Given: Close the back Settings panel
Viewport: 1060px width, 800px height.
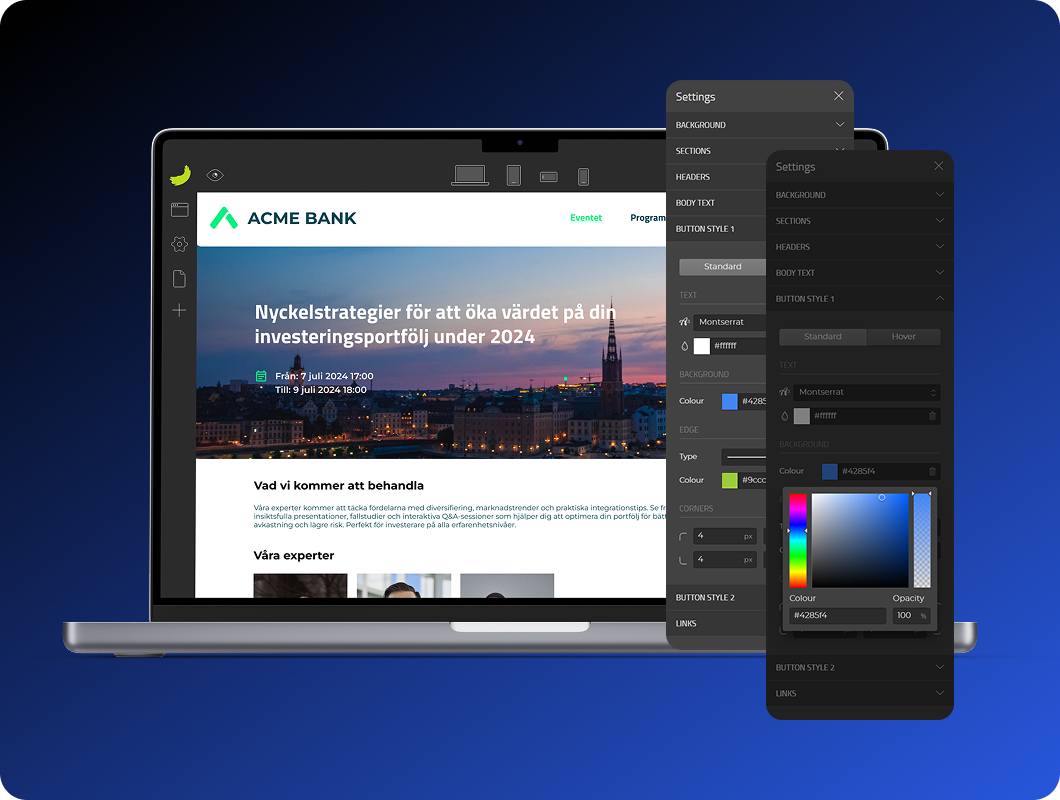Looking at the screenshot, I should click(x=838, y=96).
